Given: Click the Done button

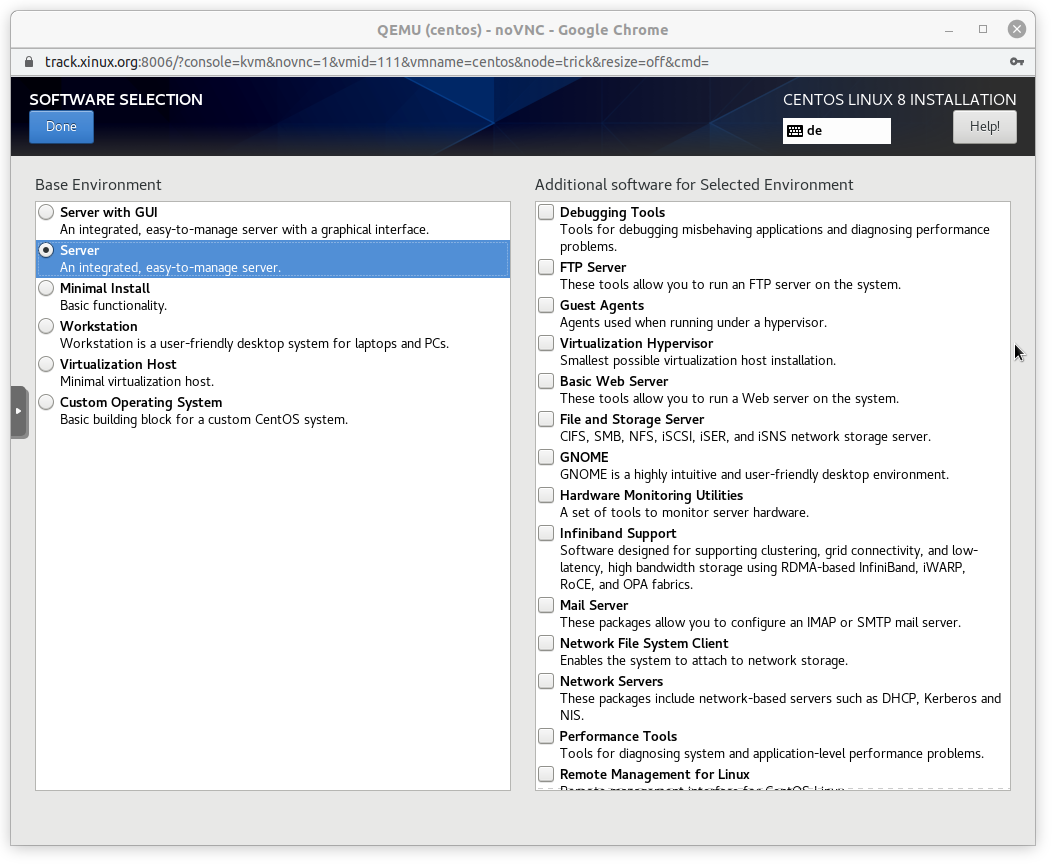Looking at the screenshot, I should click(61, 127).
